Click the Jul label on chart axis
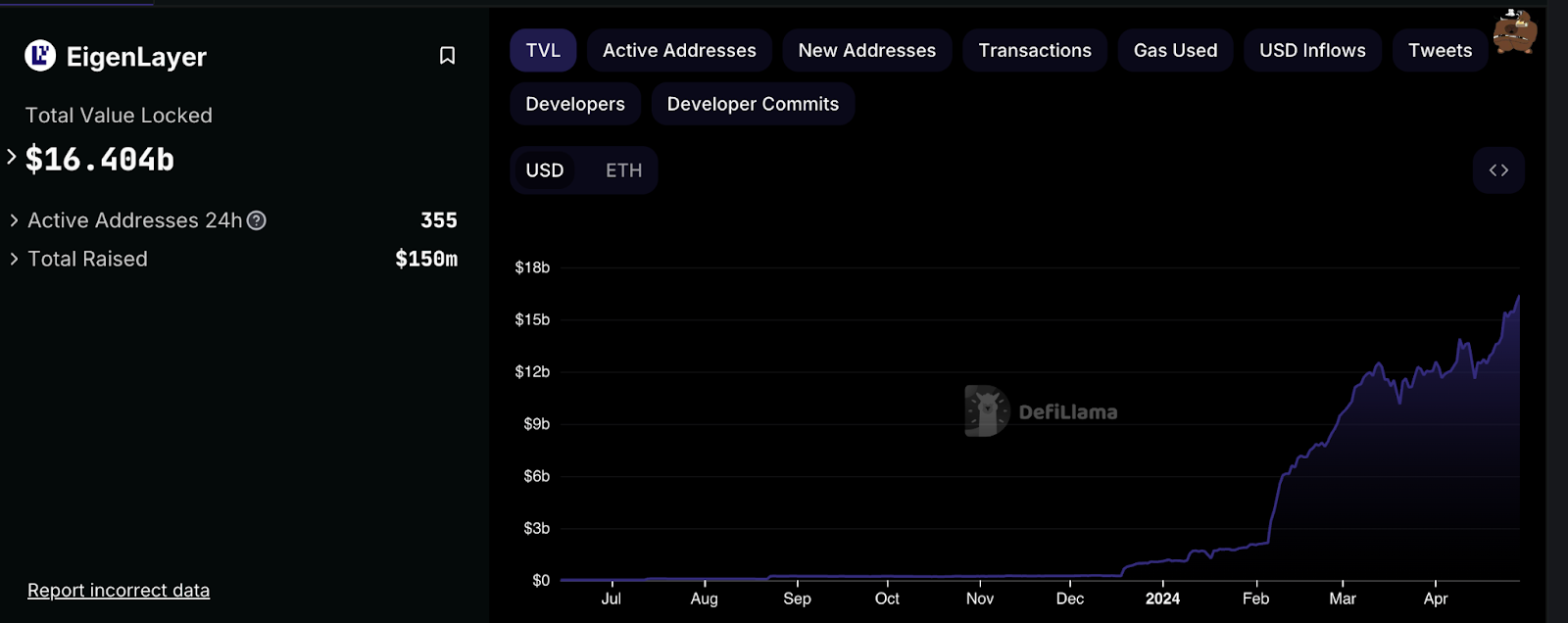1568x623 pixels. [x=611, y=599]
